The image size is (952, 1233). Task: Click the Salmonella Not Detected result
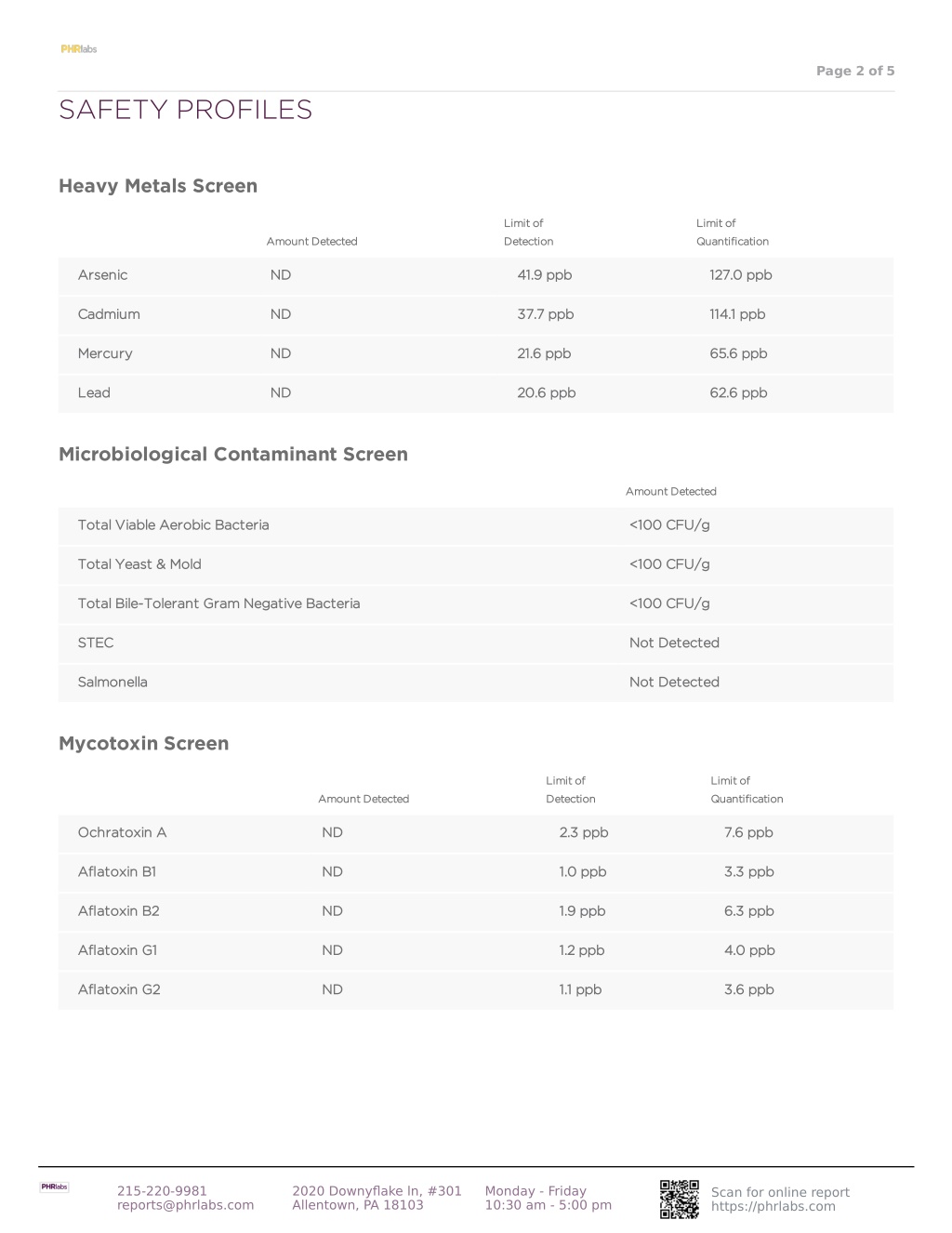pyautogui.click(x=674, y=682)
